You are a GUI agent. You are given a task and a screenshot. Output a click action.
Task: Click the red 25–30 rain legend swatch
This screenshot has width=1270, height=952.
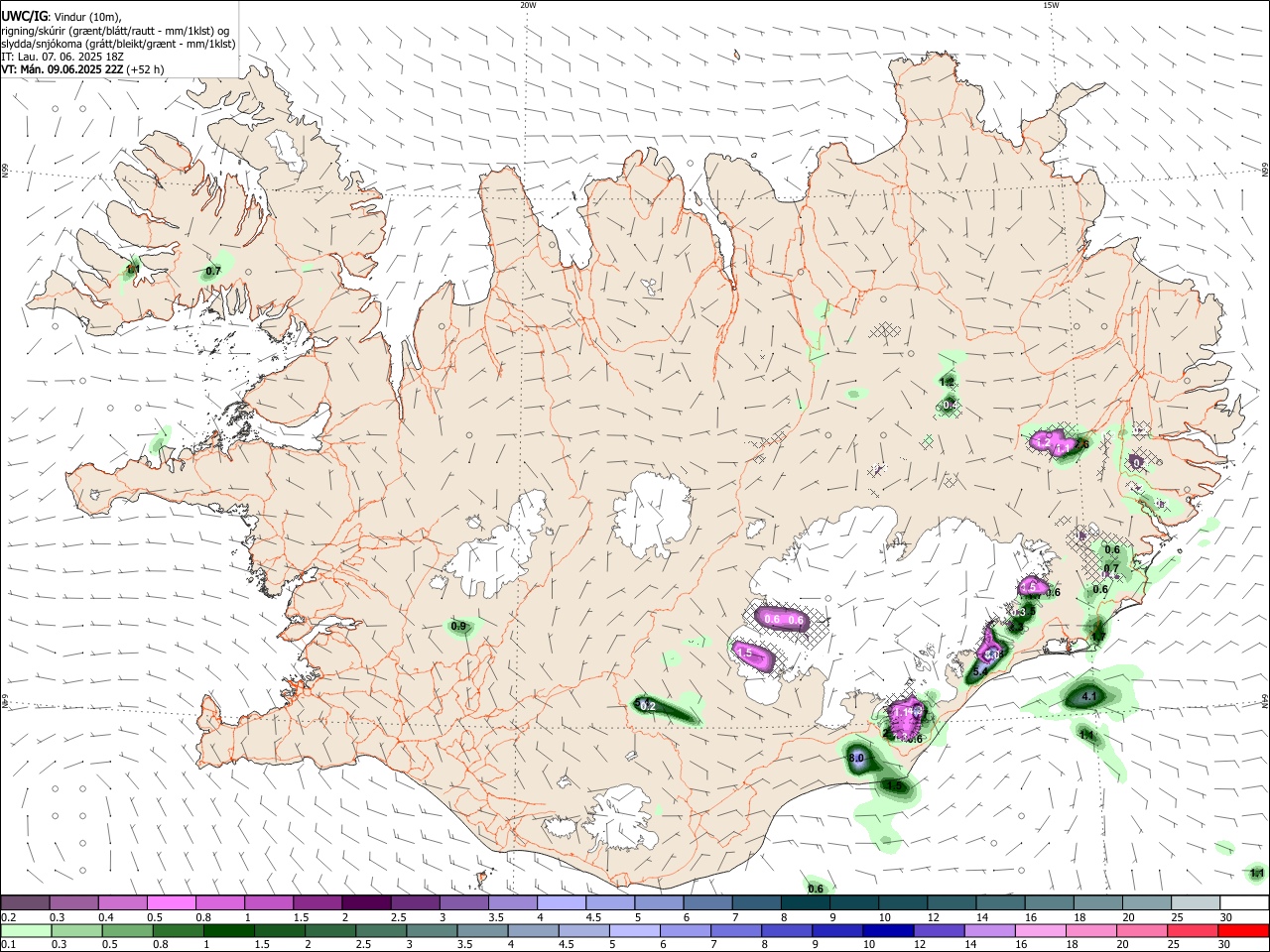coord(1193,931)
